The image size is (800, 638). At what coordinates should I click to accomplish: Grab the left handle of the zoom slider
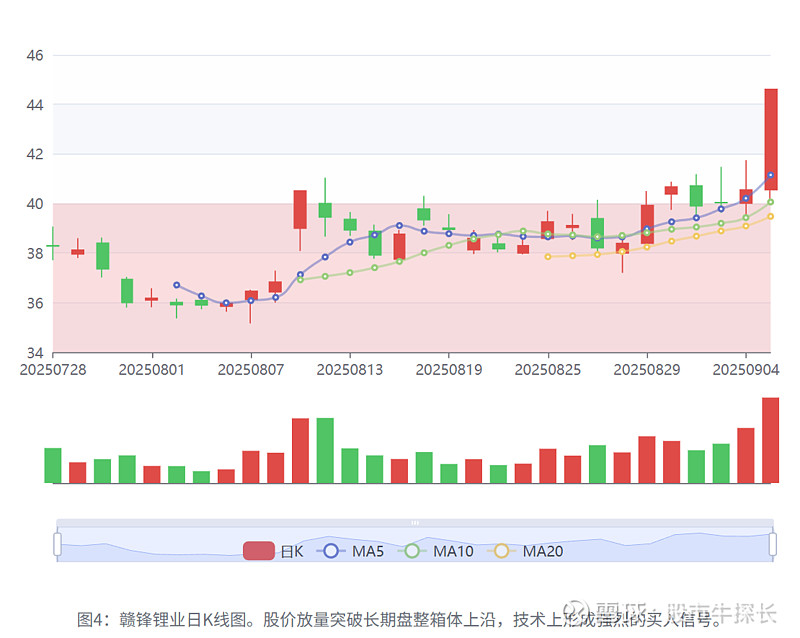(57, 544)
